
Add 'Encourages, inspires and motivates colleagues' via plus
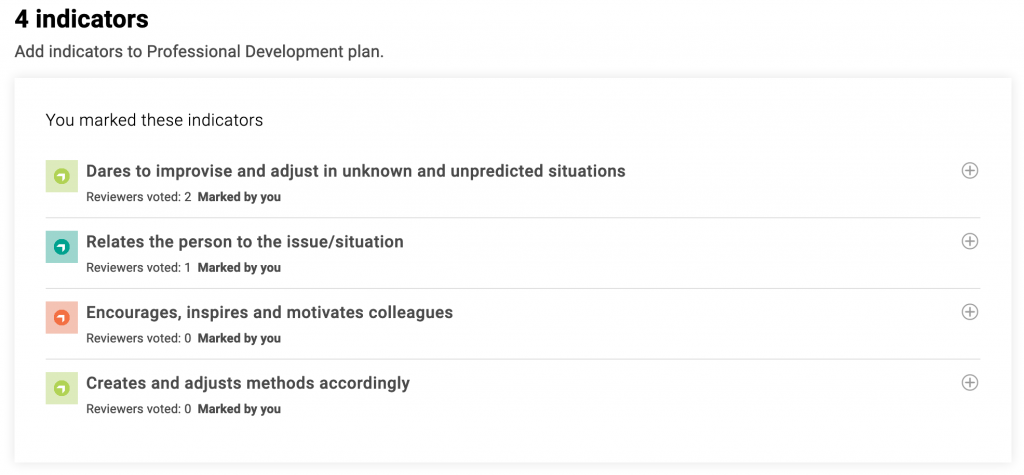coord(969,312)
